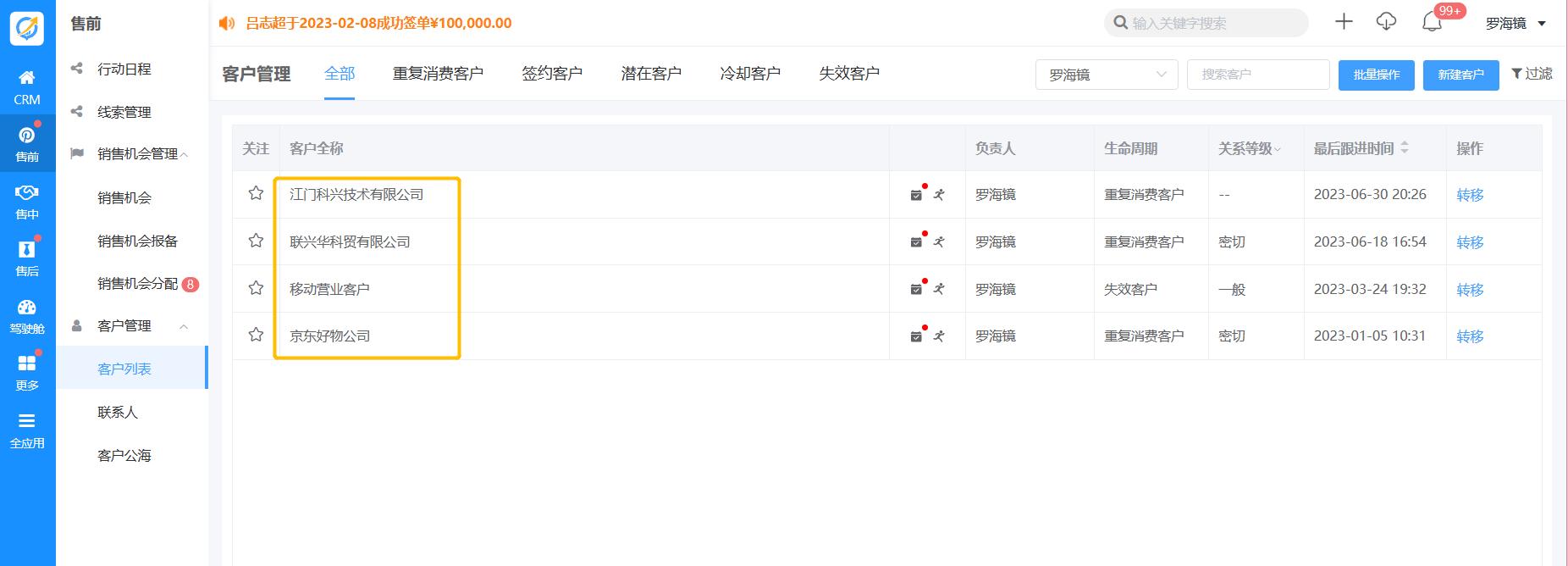This screenshot has height=566, width=1568.
Task: Click the 批量操作 button
Action: pos(1377,75)
